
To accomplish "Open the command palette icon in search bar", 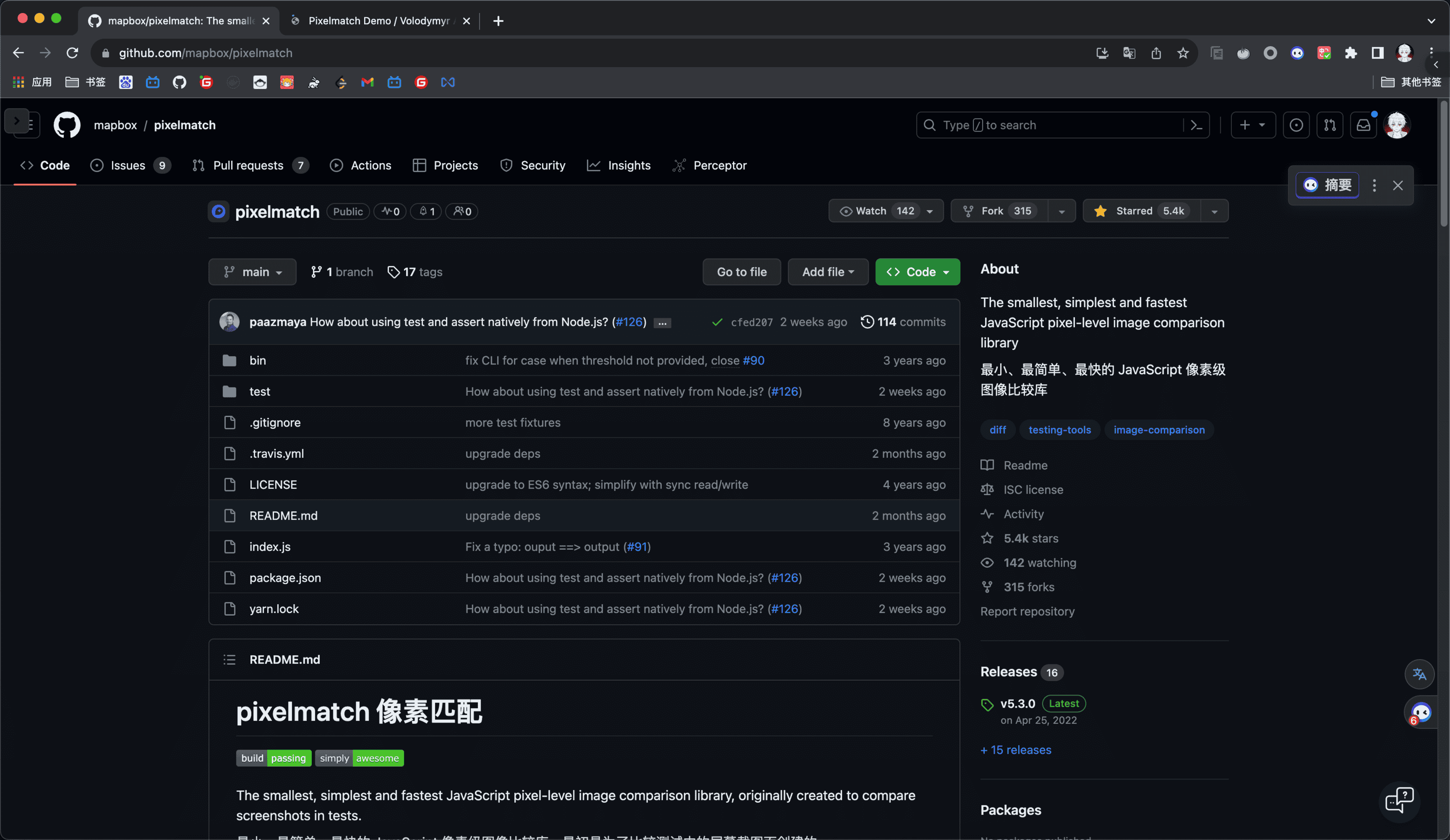I will pos(1196,125).
